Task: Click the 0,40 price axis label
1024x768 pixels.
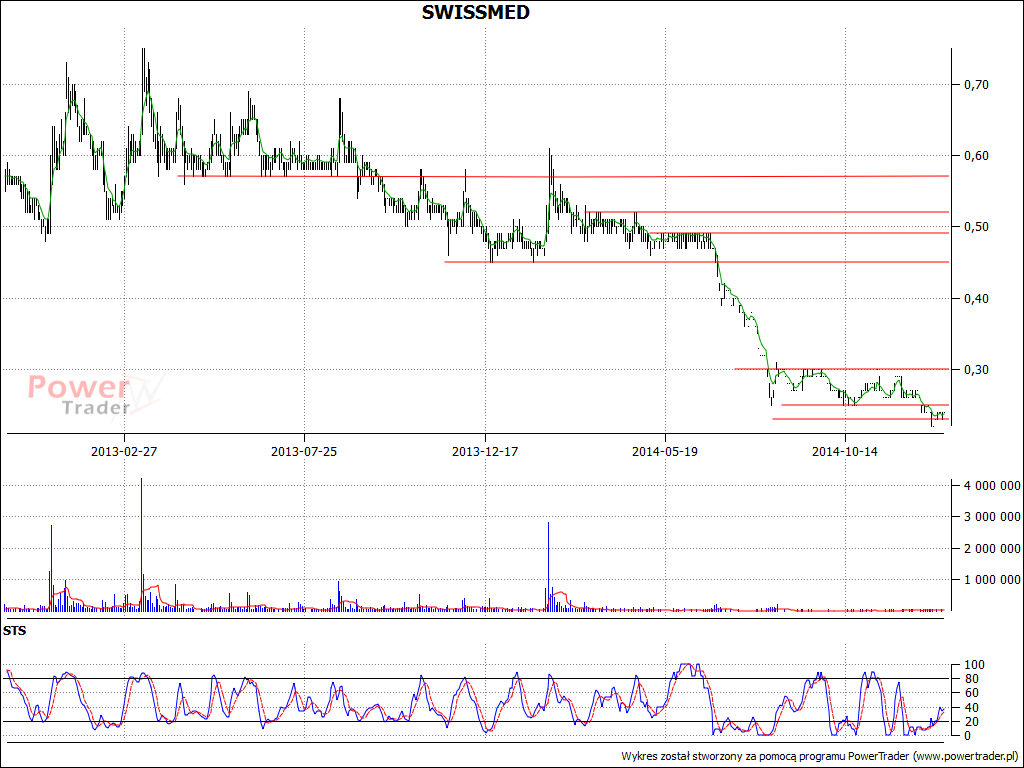Action: [x=976, y=298]
